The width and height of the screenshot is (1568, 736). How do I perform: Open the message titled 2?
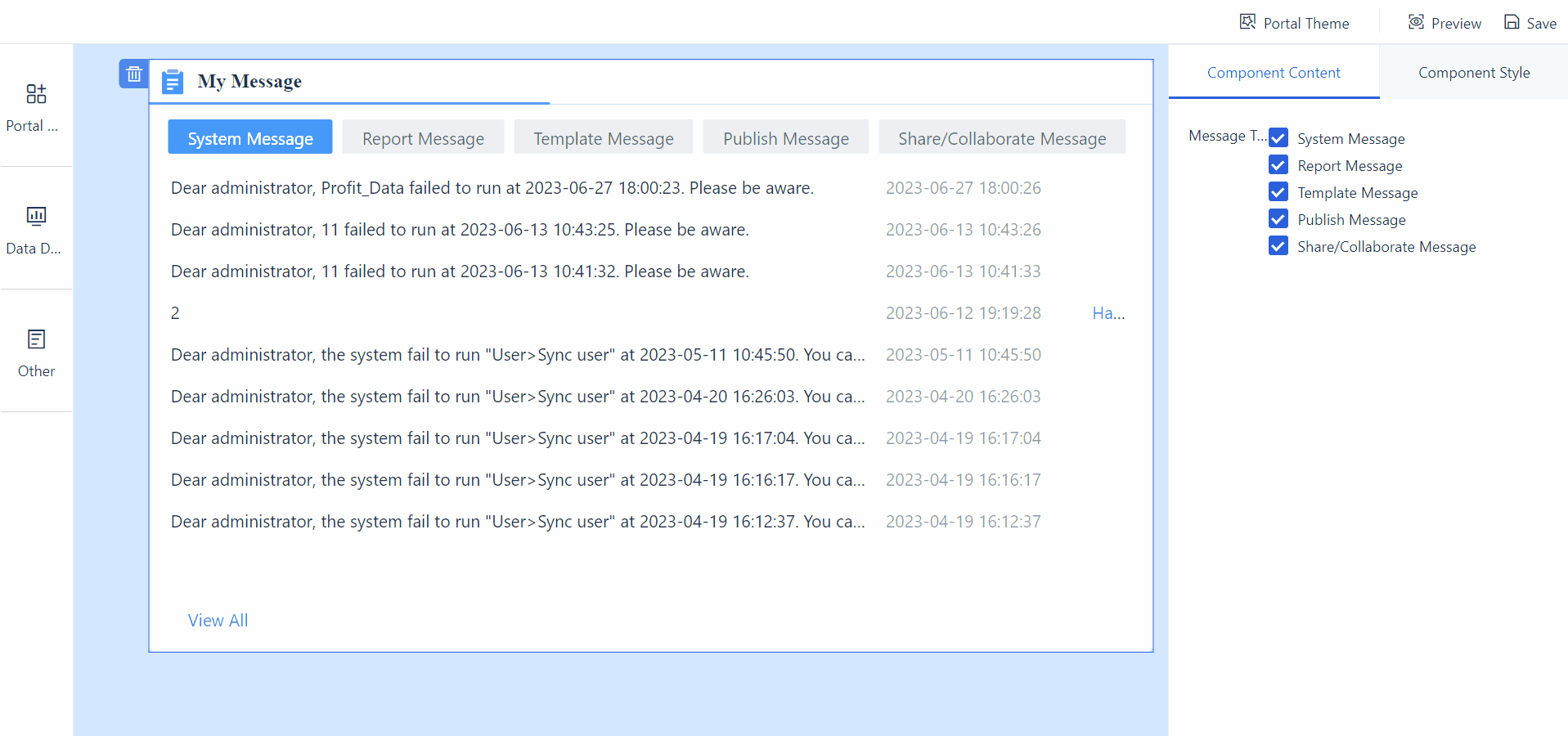(x=175, y=313)
